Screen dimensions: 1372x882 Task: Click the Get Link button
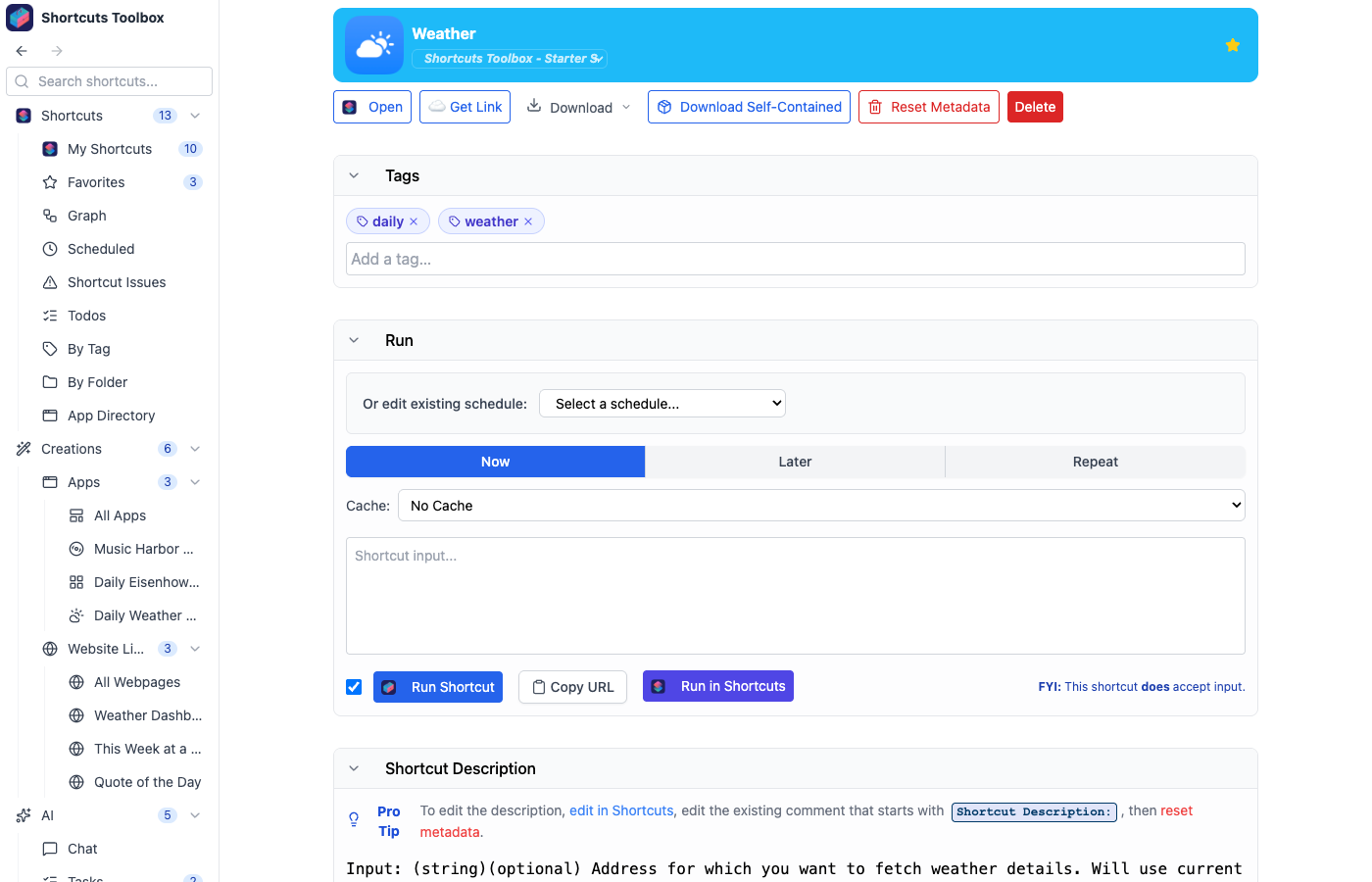465,107
